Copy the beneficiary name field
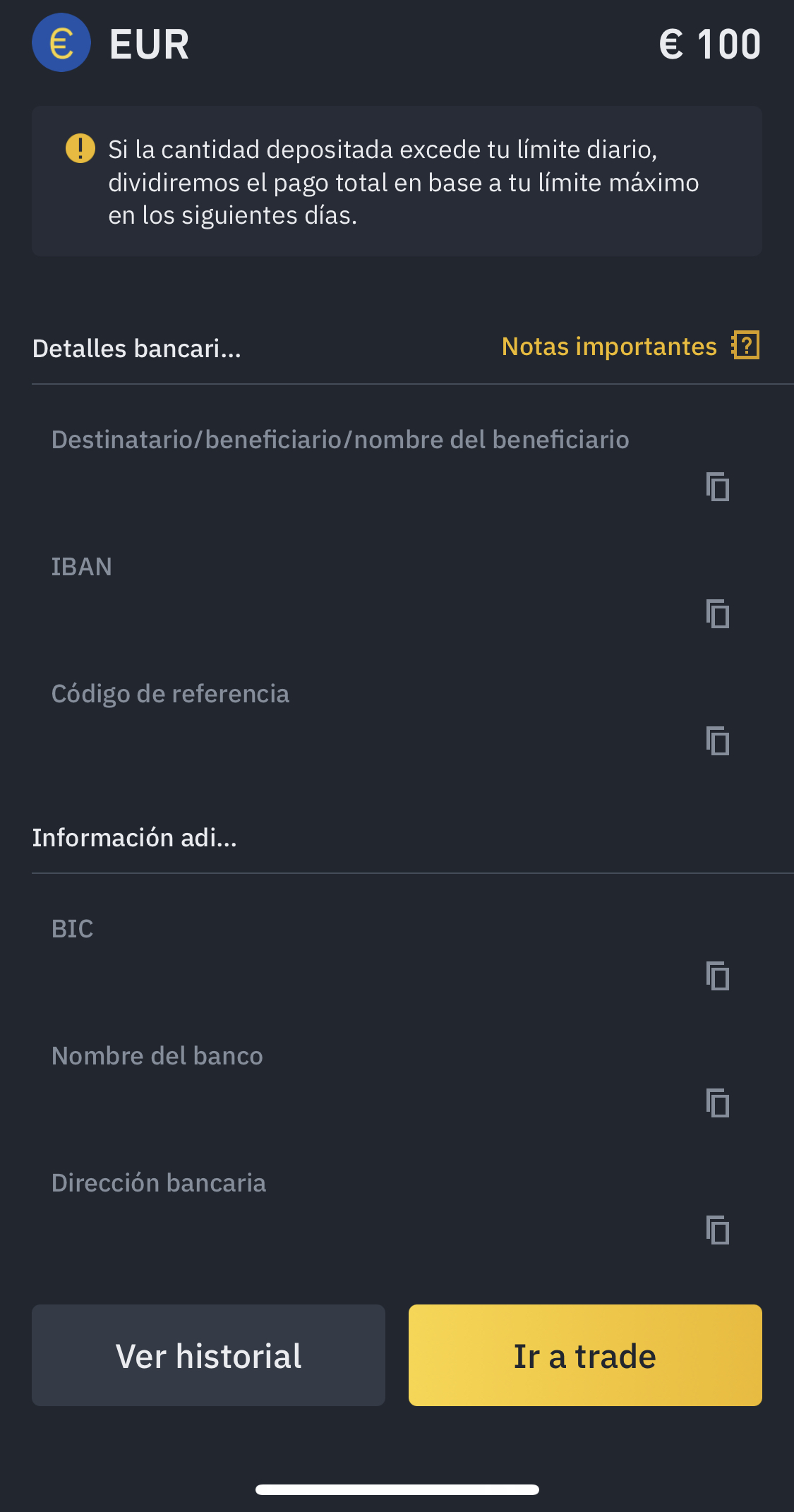 [x=718, y=486]
